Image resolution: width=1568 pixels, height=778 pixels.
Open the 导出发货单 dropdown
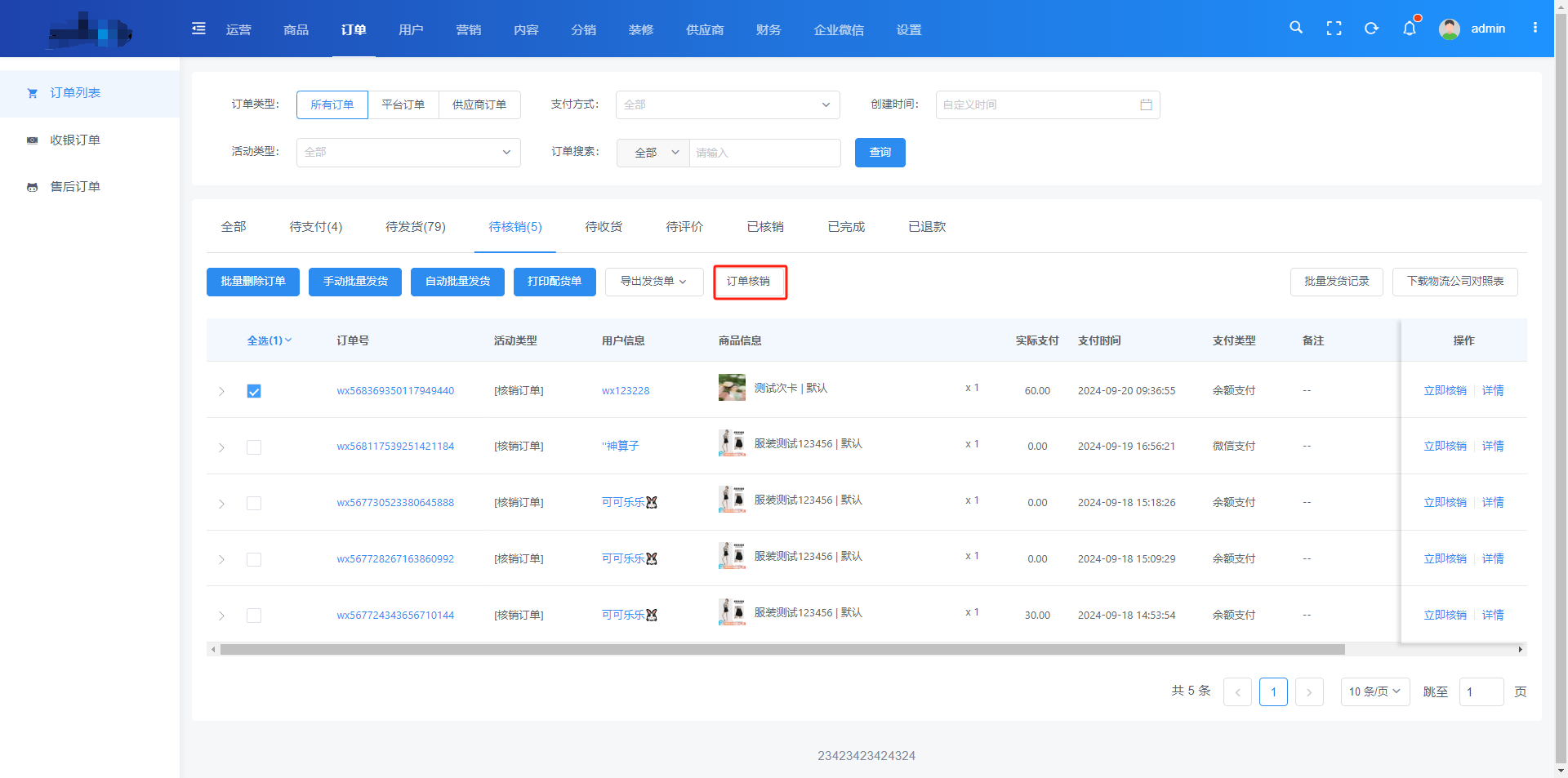tap(654, 282)
